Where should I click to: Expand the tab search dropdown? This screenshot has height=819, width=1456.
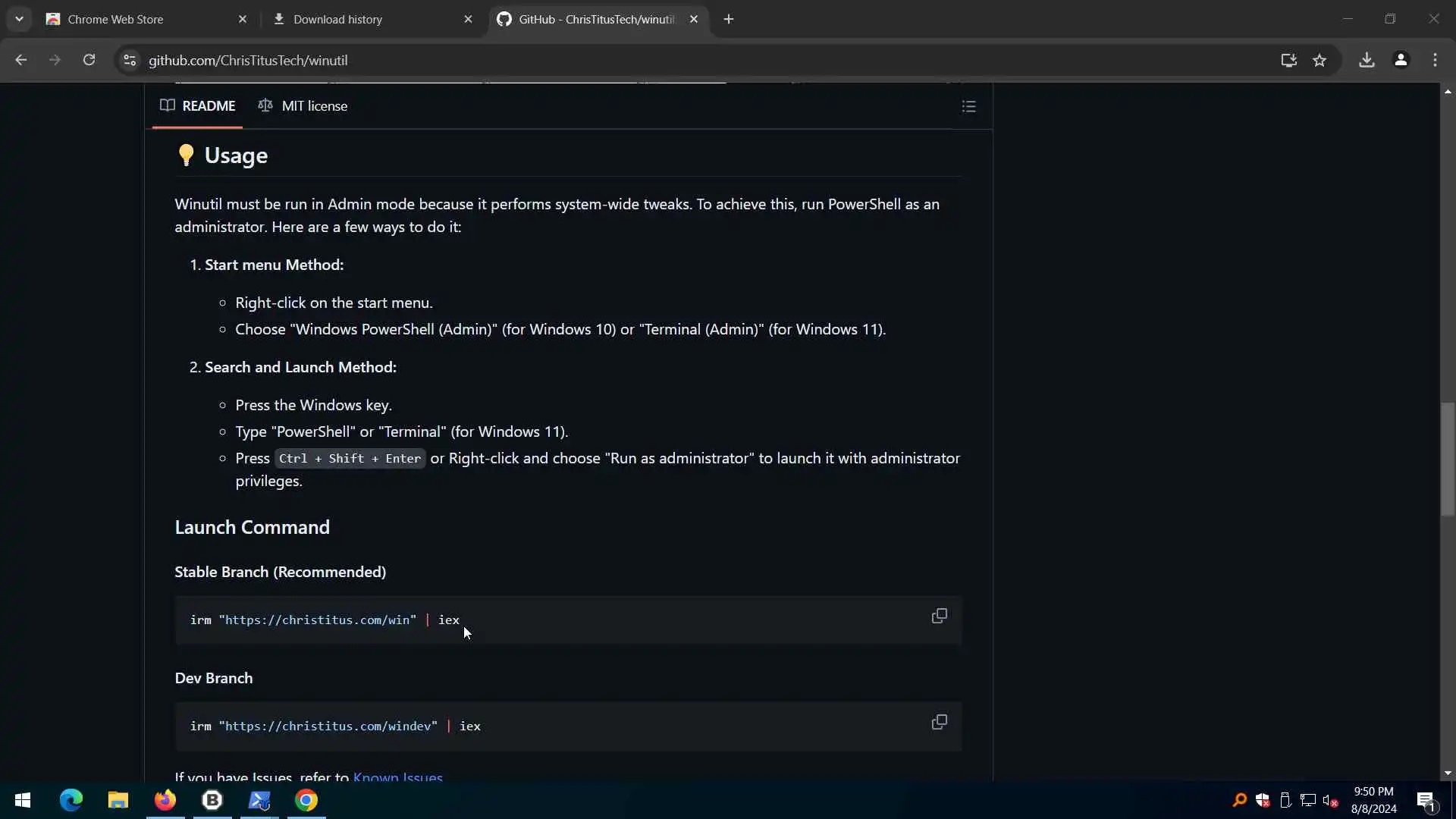[x=19, y=19]
